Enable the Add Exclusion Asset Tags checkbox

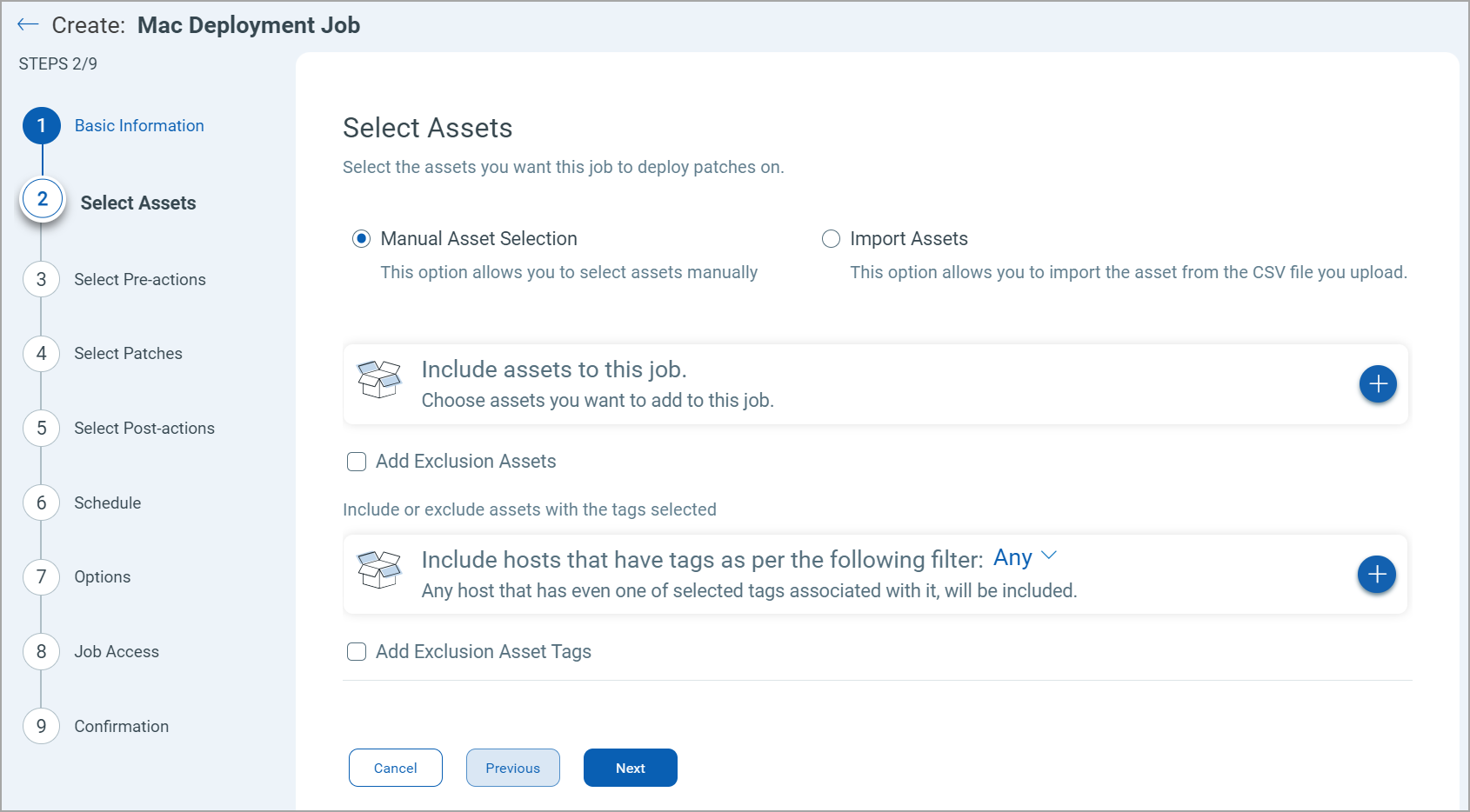[x=357, y=651]
